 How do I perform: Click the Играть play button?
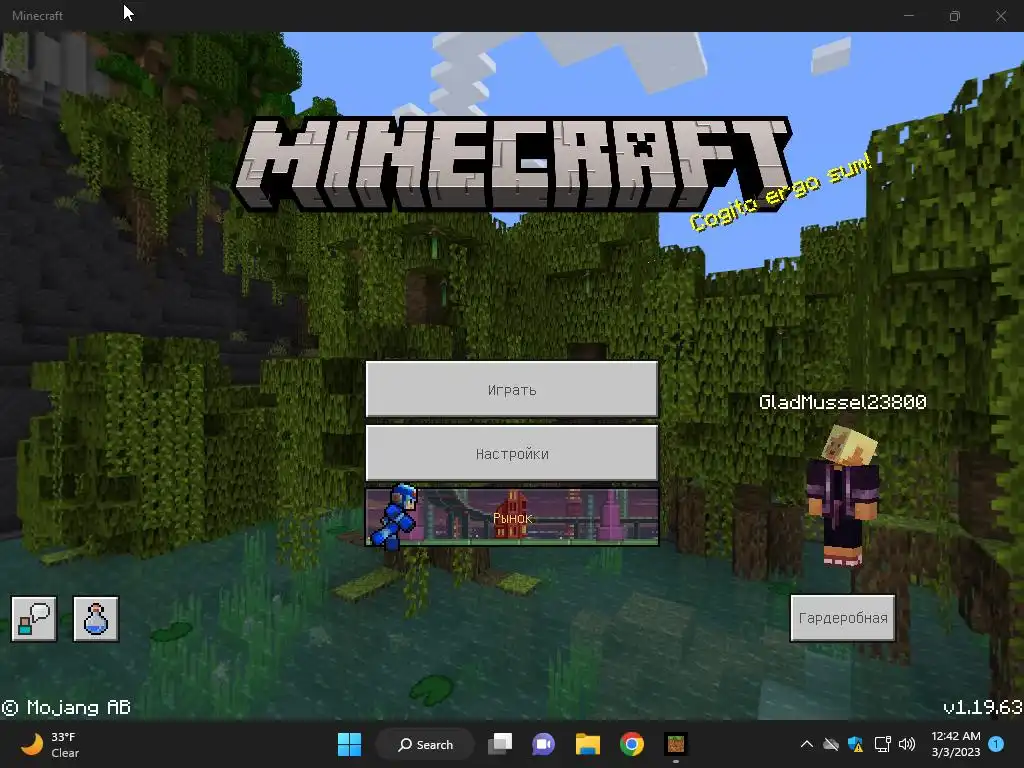511,389
